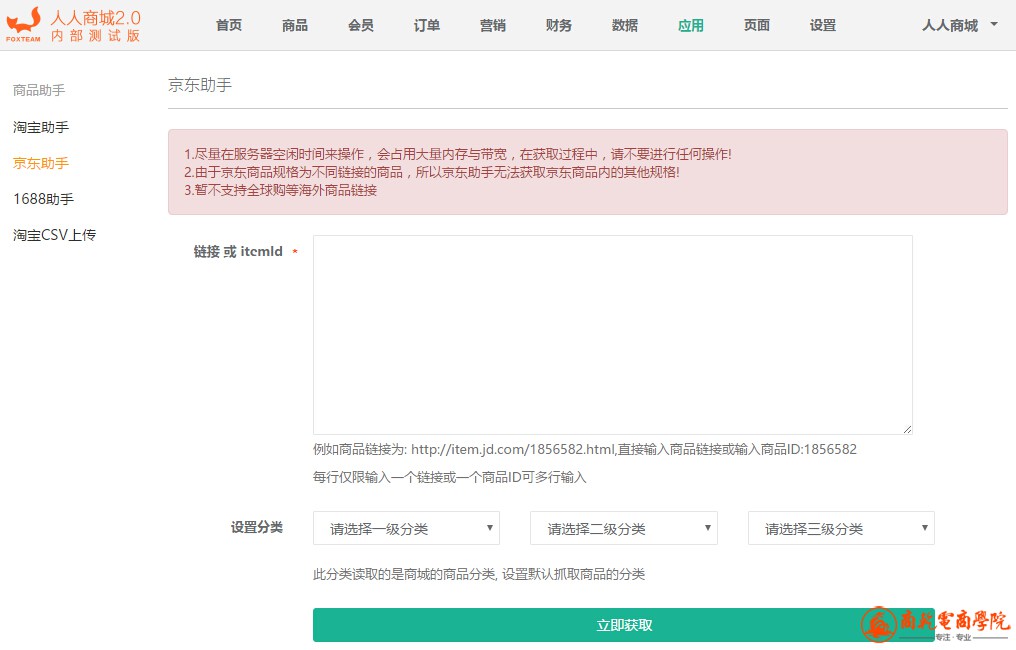Select 淘宝助手 in the sidebar
The height and width of the screenshot is (650, 1016).
coord(41,127)
